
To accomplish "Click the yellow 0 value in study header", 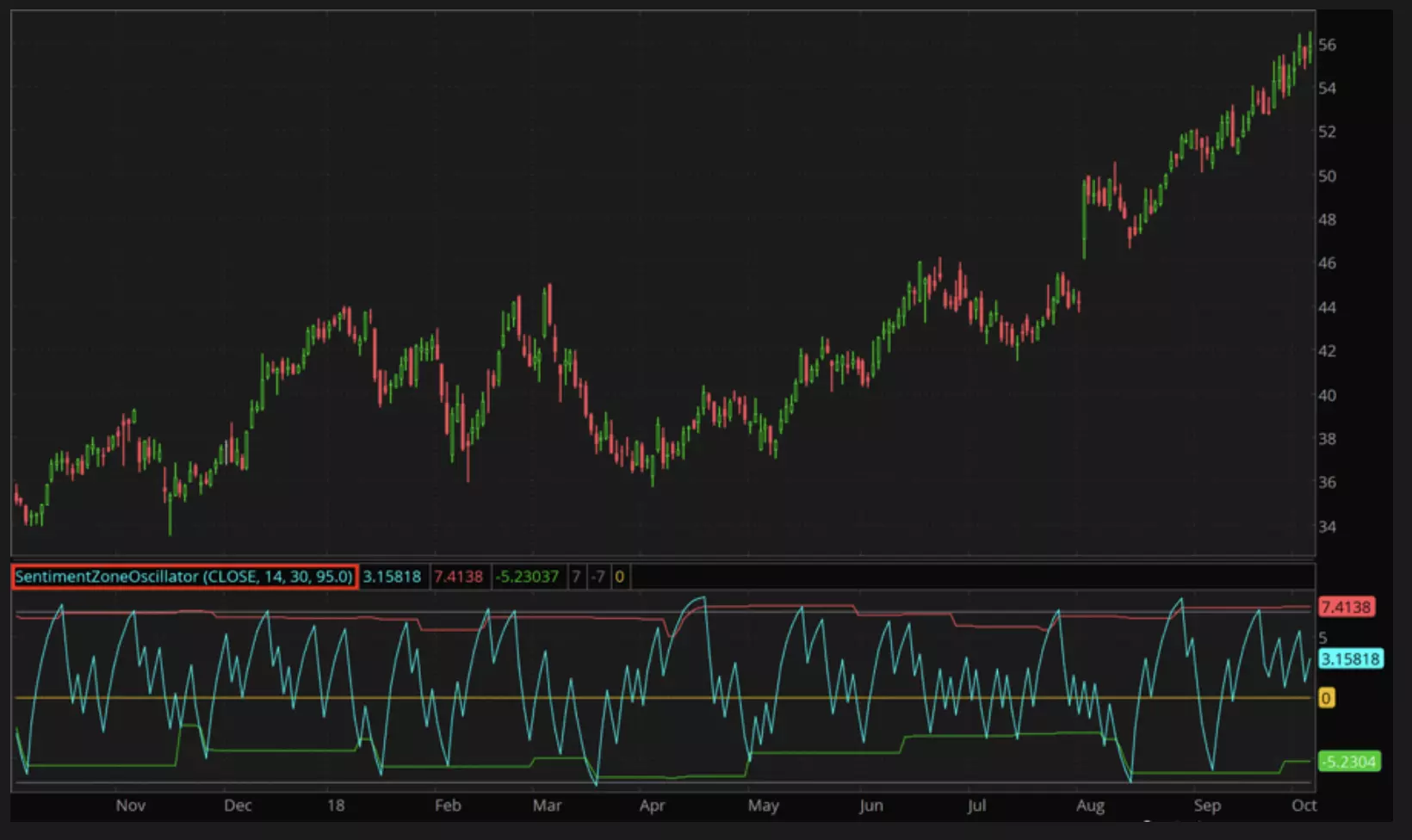I will coord(619,577).
